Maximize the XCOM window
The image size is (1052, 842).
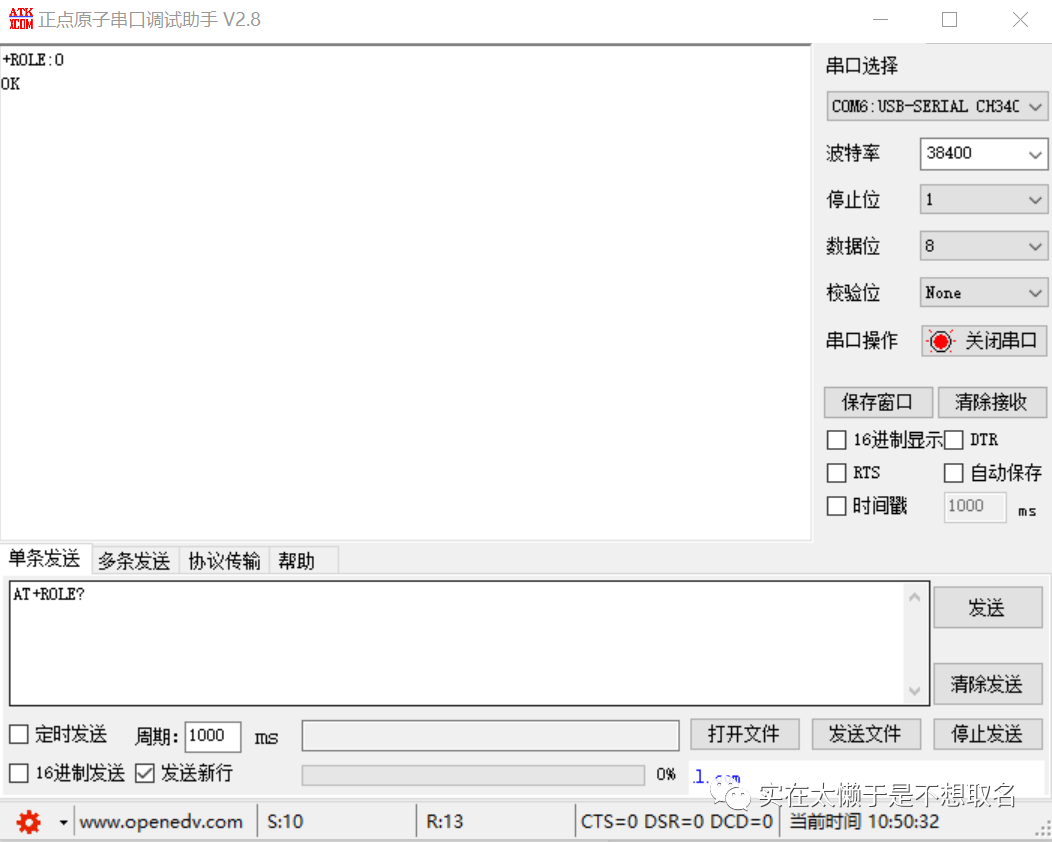point(949,20)
